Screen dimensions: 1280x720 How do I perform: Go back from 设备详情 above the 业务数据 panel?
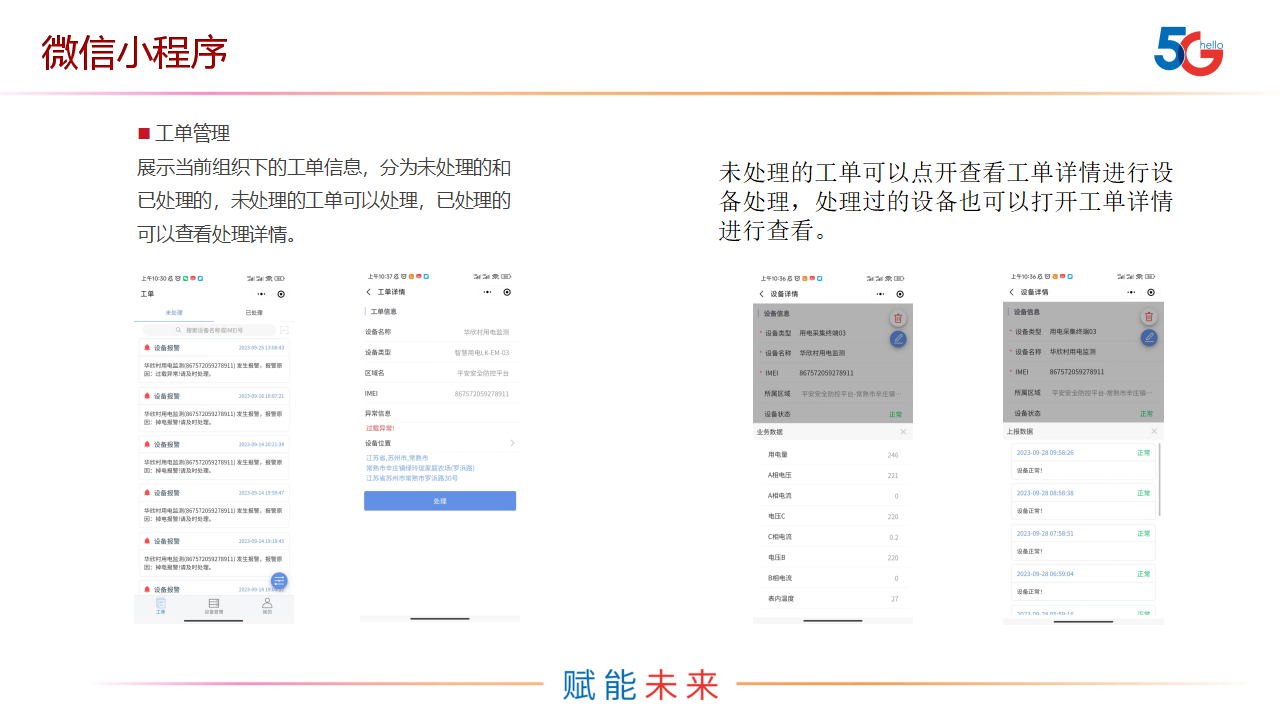pos(761,294)
